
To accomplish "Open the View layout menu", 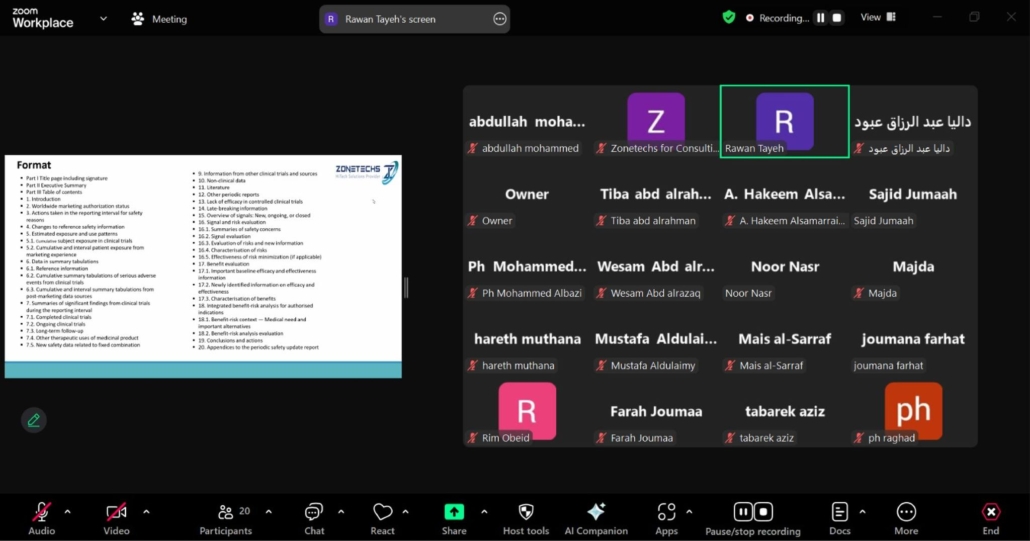I will (x=878, y=18).
